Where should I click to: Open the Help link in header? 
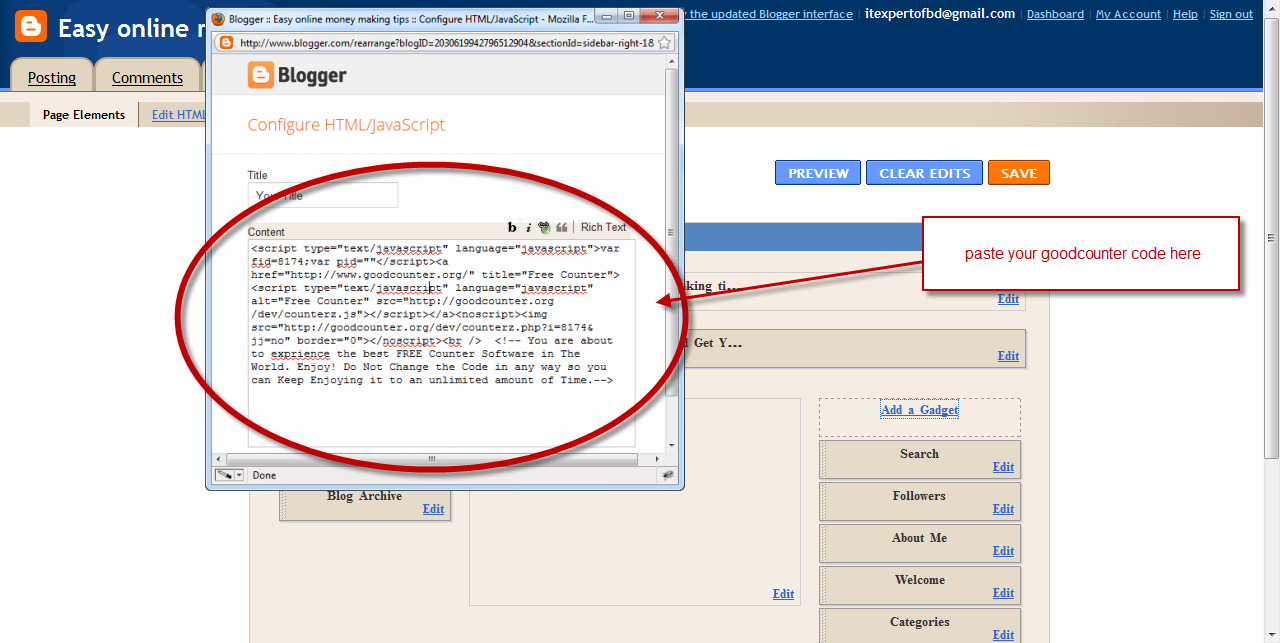[x=1185, y=14]
